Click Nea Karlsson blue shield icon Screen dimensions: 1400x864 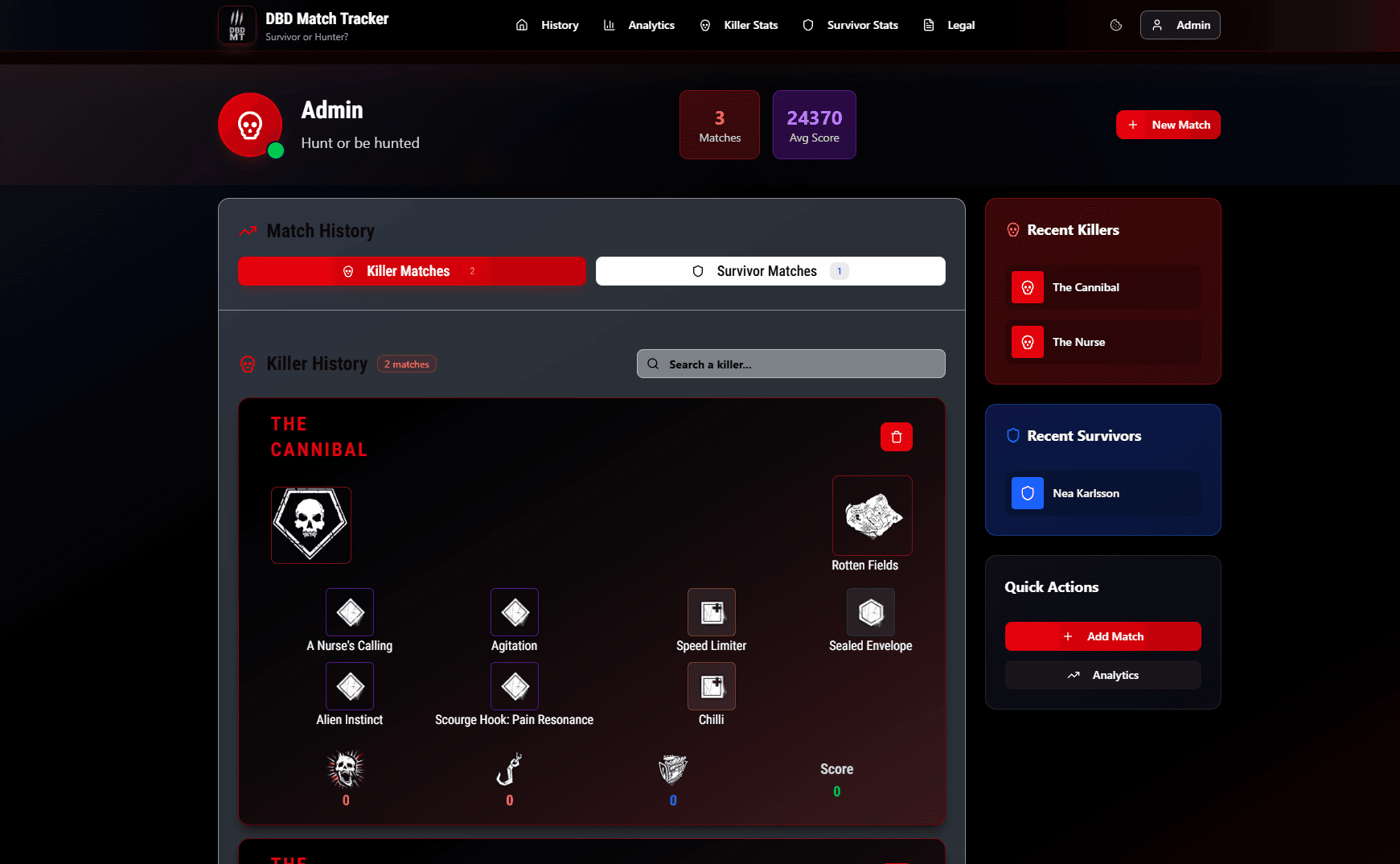tap(1028, 493)
